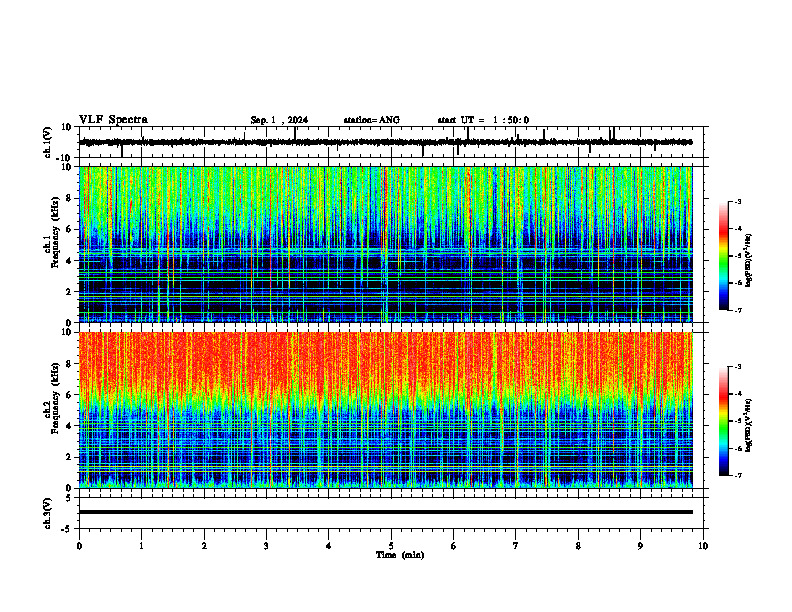Click the "ch.1(V)" waveform axis label

tap(48, 142)
